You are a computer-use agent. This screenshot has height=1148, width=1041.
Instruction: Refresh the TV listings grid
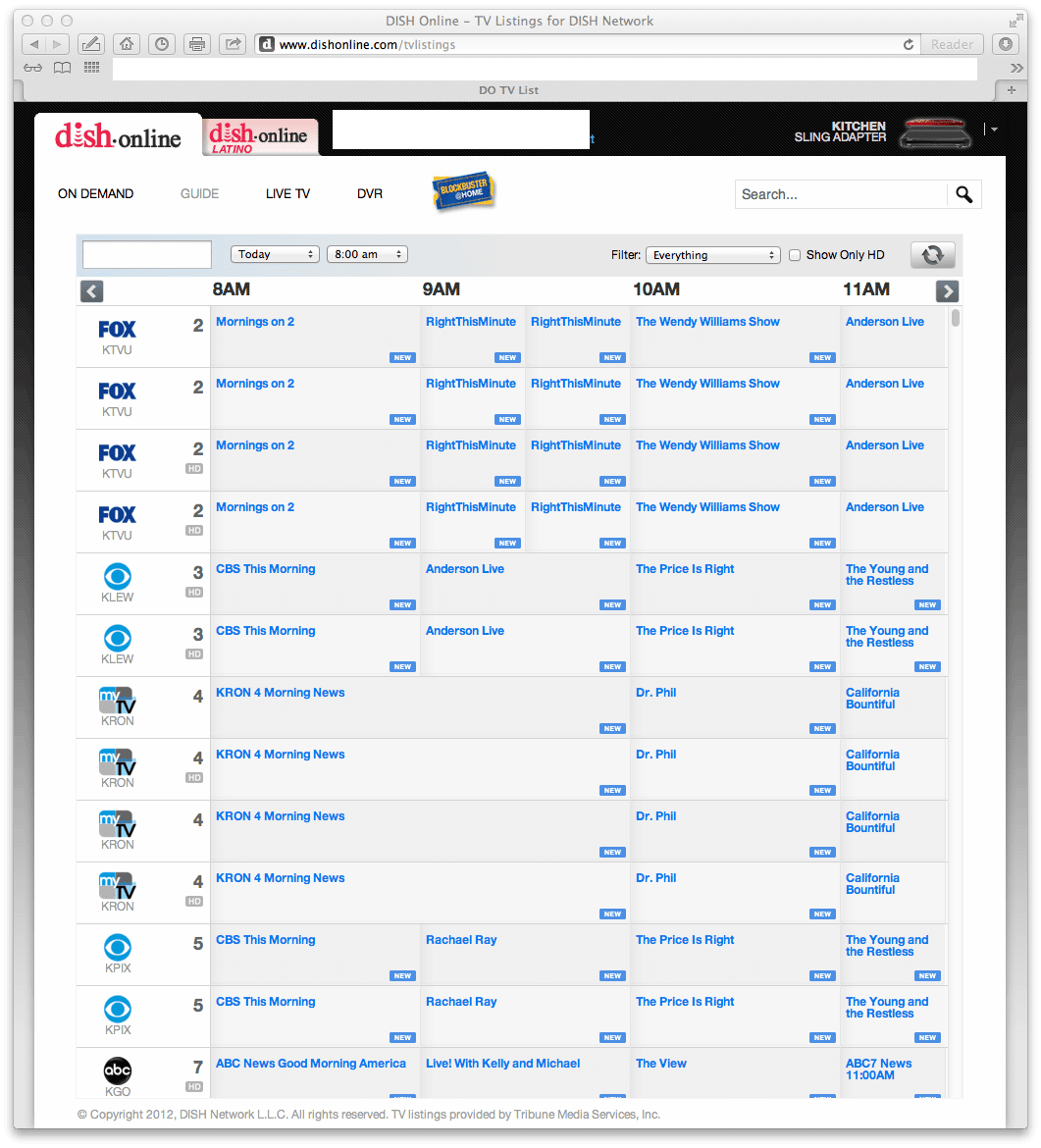pos(933,255)
